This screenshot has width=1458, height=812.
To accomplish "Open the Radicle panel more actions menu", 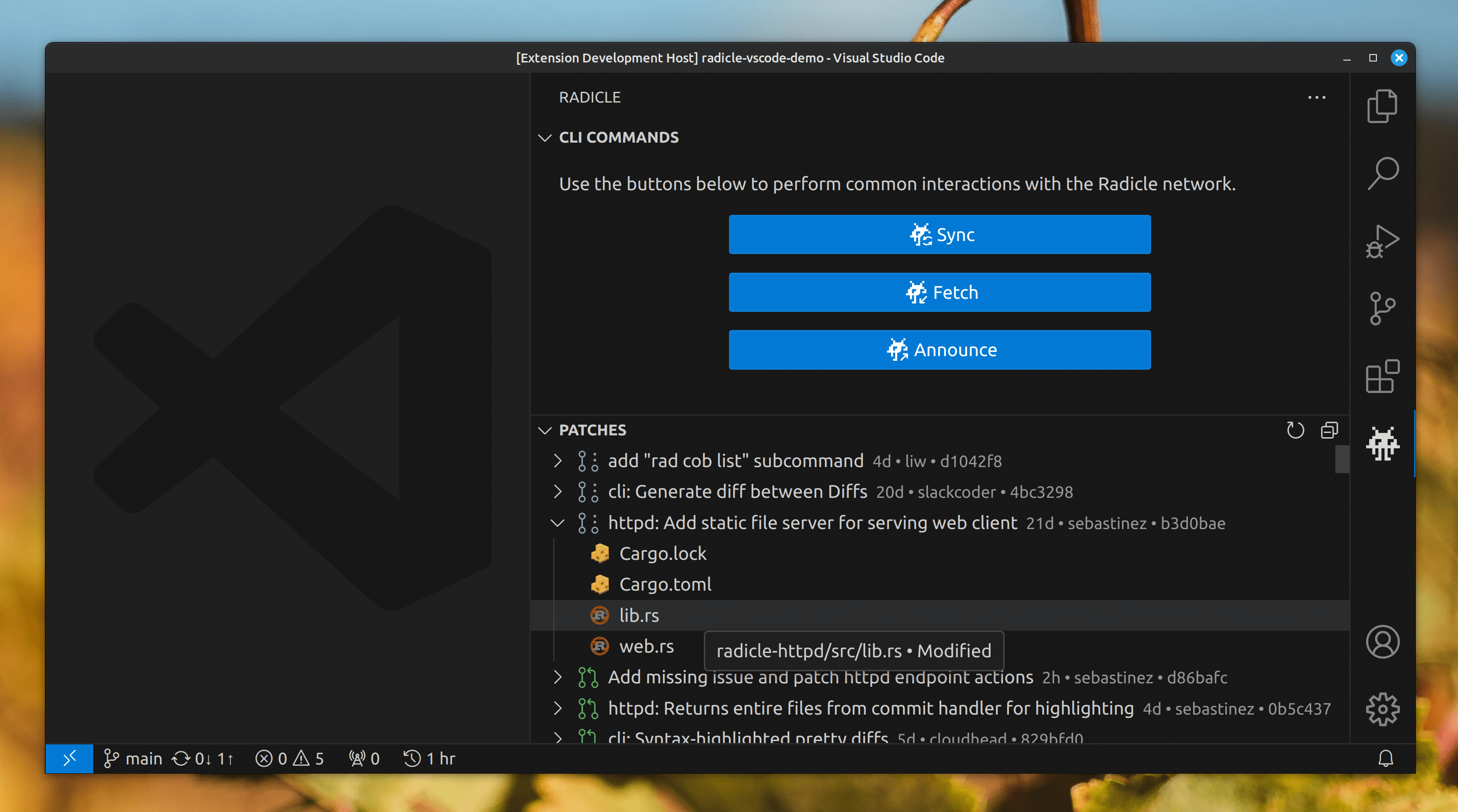I will click(x=1317, y=97).
